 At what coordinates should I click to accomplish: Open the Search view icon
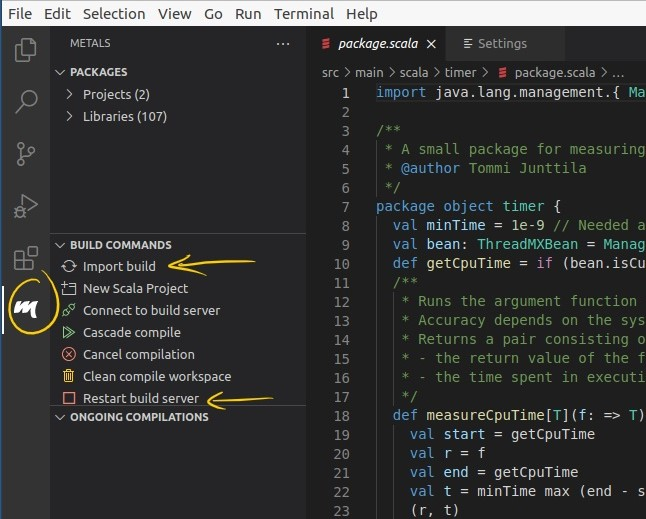26,101
